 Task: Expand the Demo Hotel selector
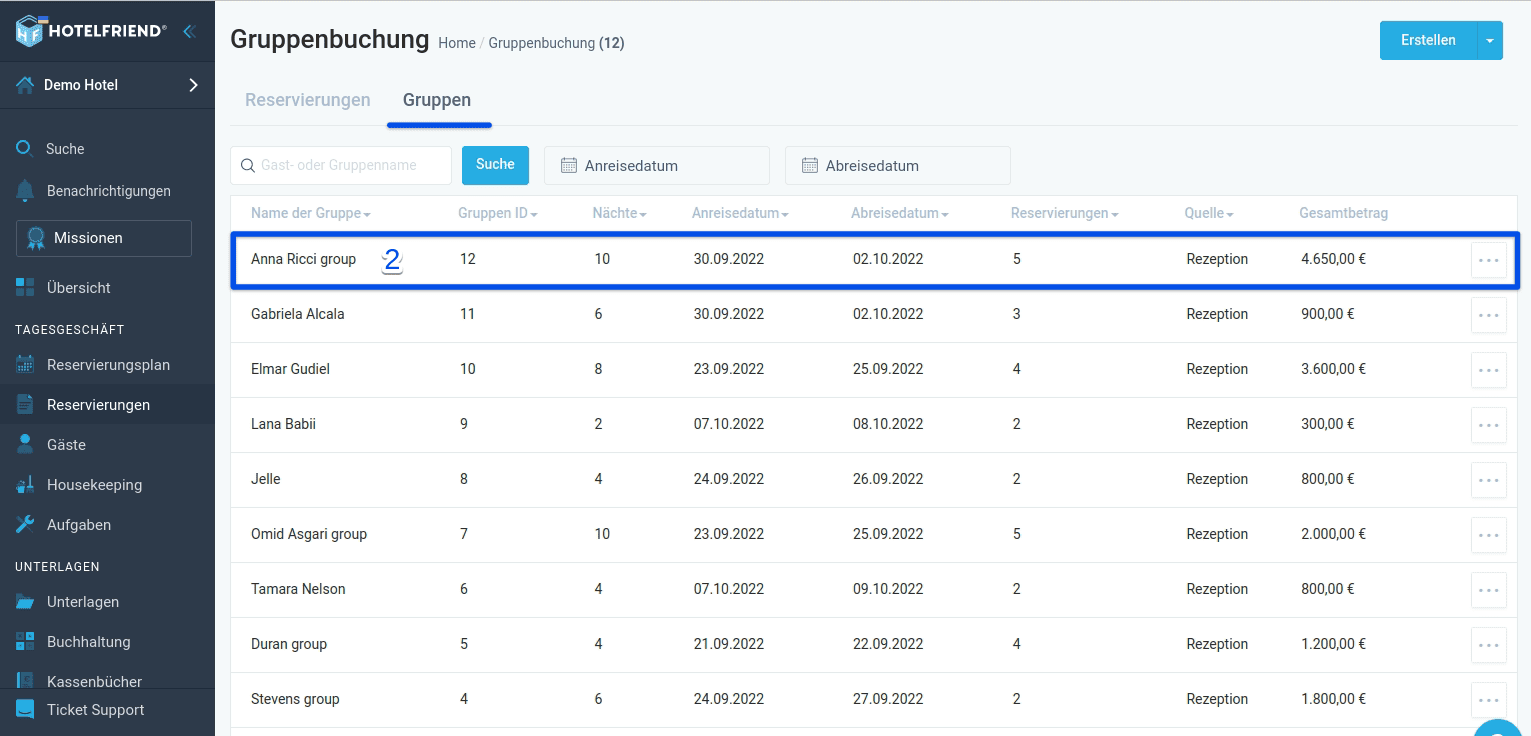(193, 85)
